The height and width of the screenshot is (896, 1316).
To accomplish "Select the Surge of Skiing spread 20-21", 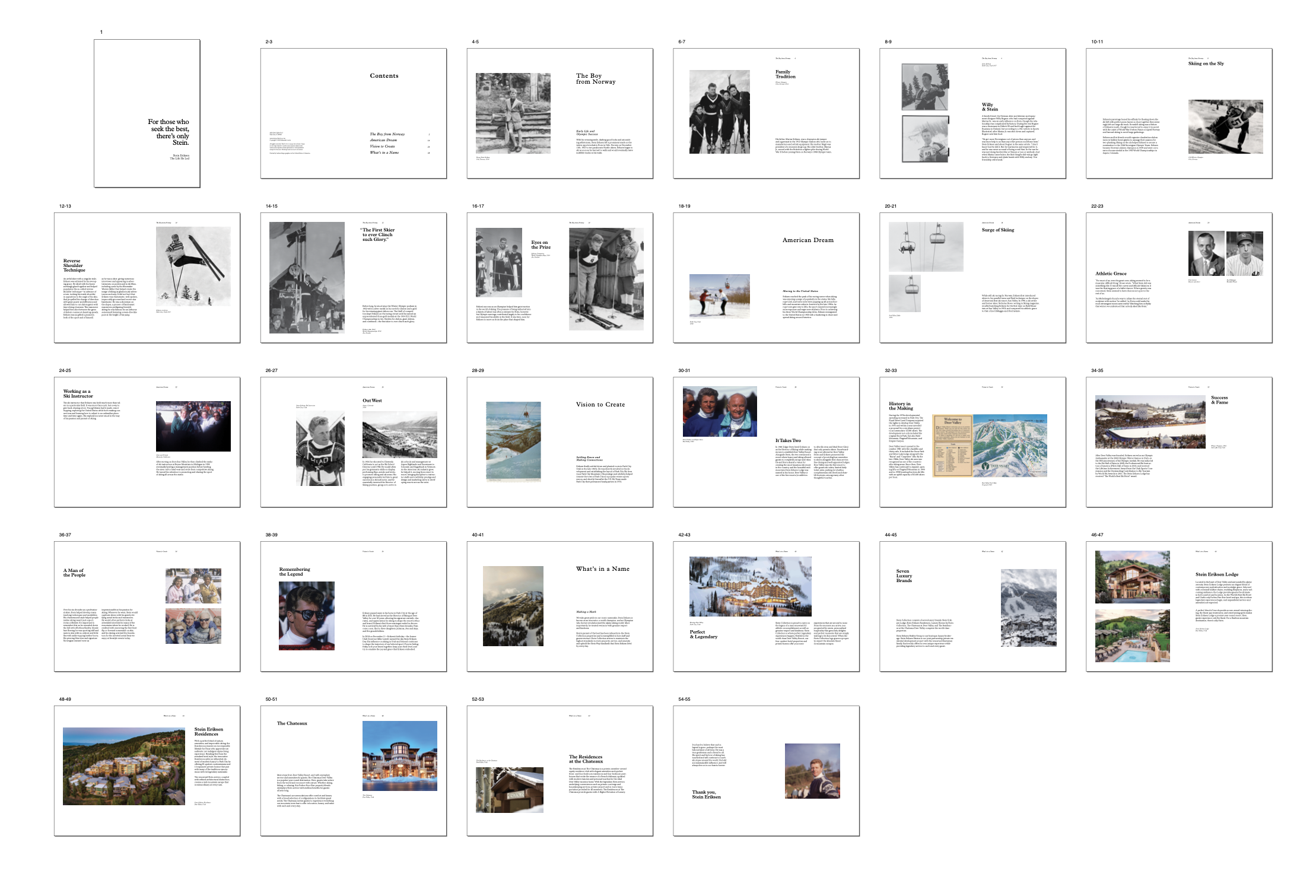I will 972,278.
